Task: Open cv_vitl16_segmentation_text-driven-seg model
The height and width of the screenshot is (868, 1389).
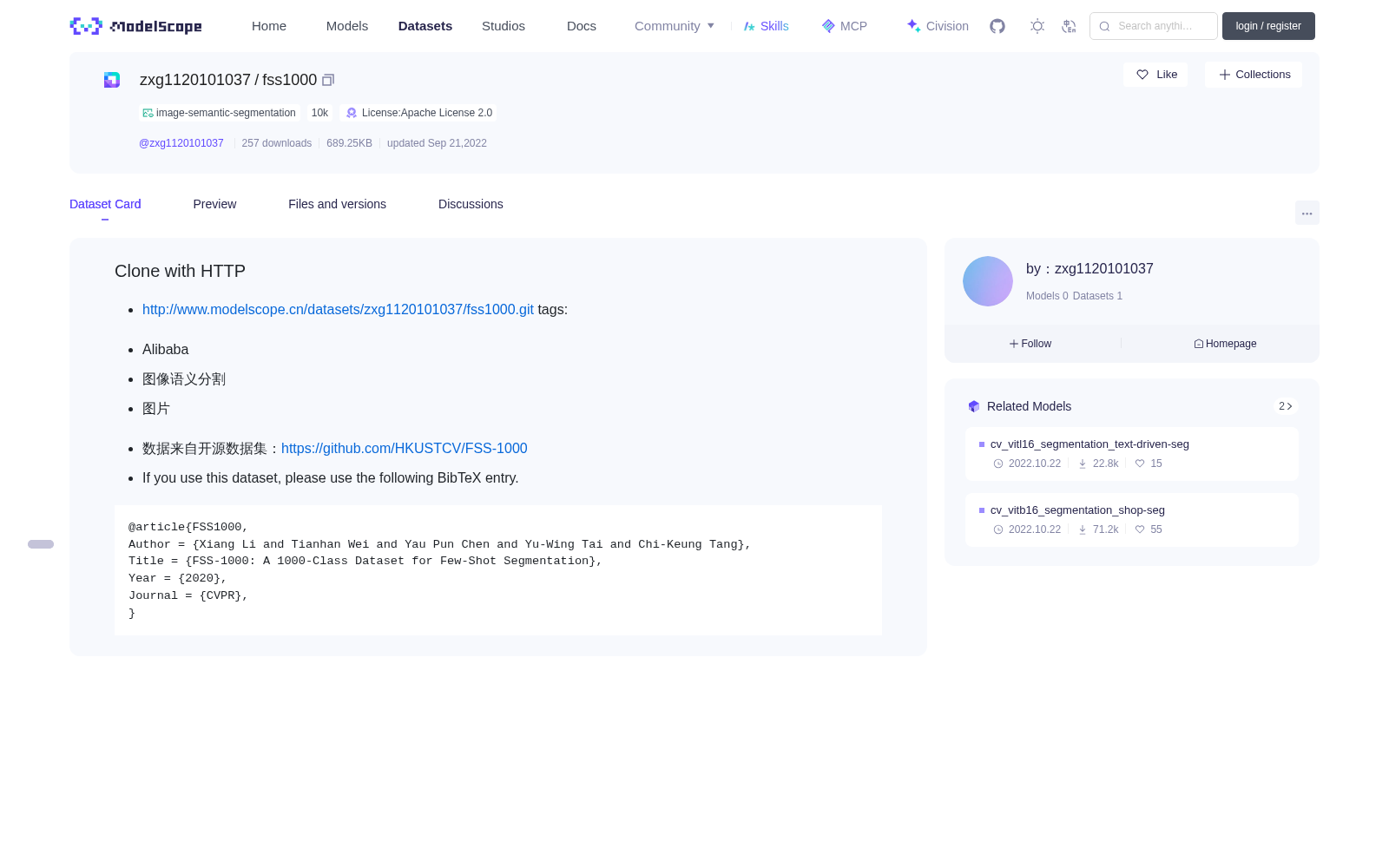Action: click(1132, 454)
